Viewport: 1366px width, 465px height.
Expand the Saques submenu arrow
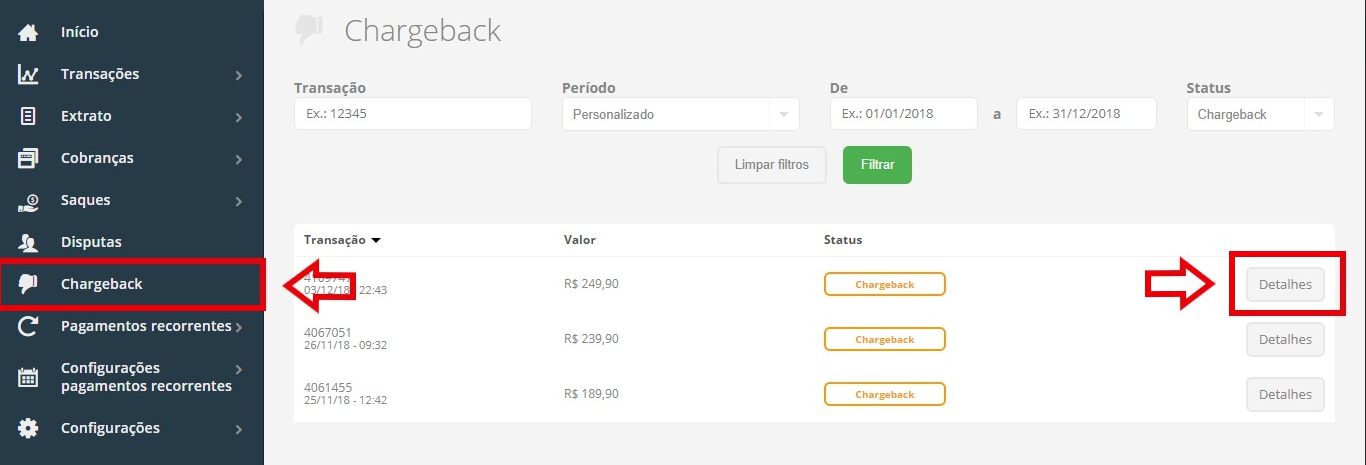point(239,201)
